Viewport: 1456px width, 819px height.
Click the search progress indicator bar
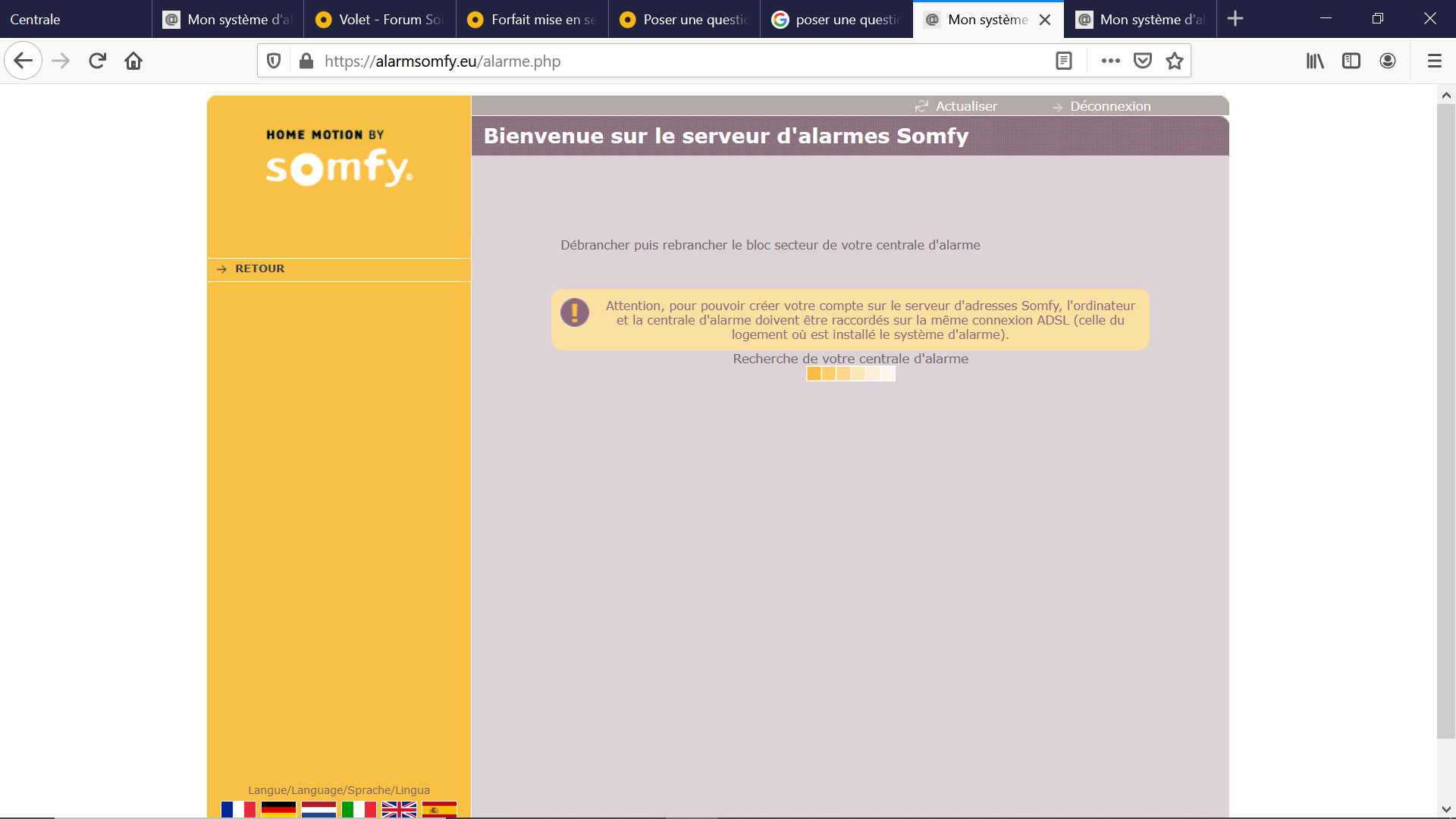[851, 374]
